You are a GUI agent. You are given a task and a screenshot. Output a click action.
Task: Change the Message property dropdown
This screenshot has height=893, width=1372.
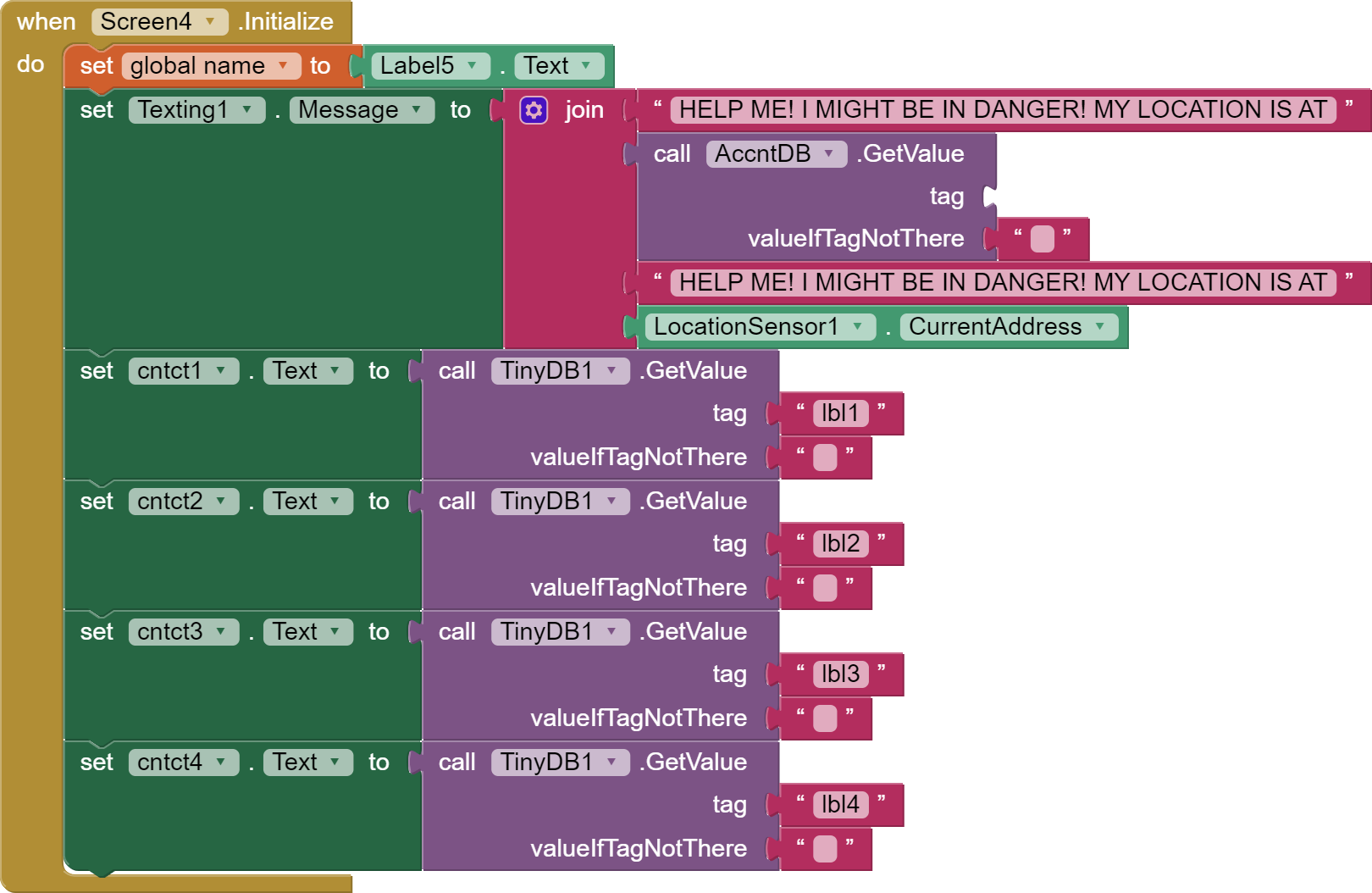pyautogui.click(x=362, y=110)
